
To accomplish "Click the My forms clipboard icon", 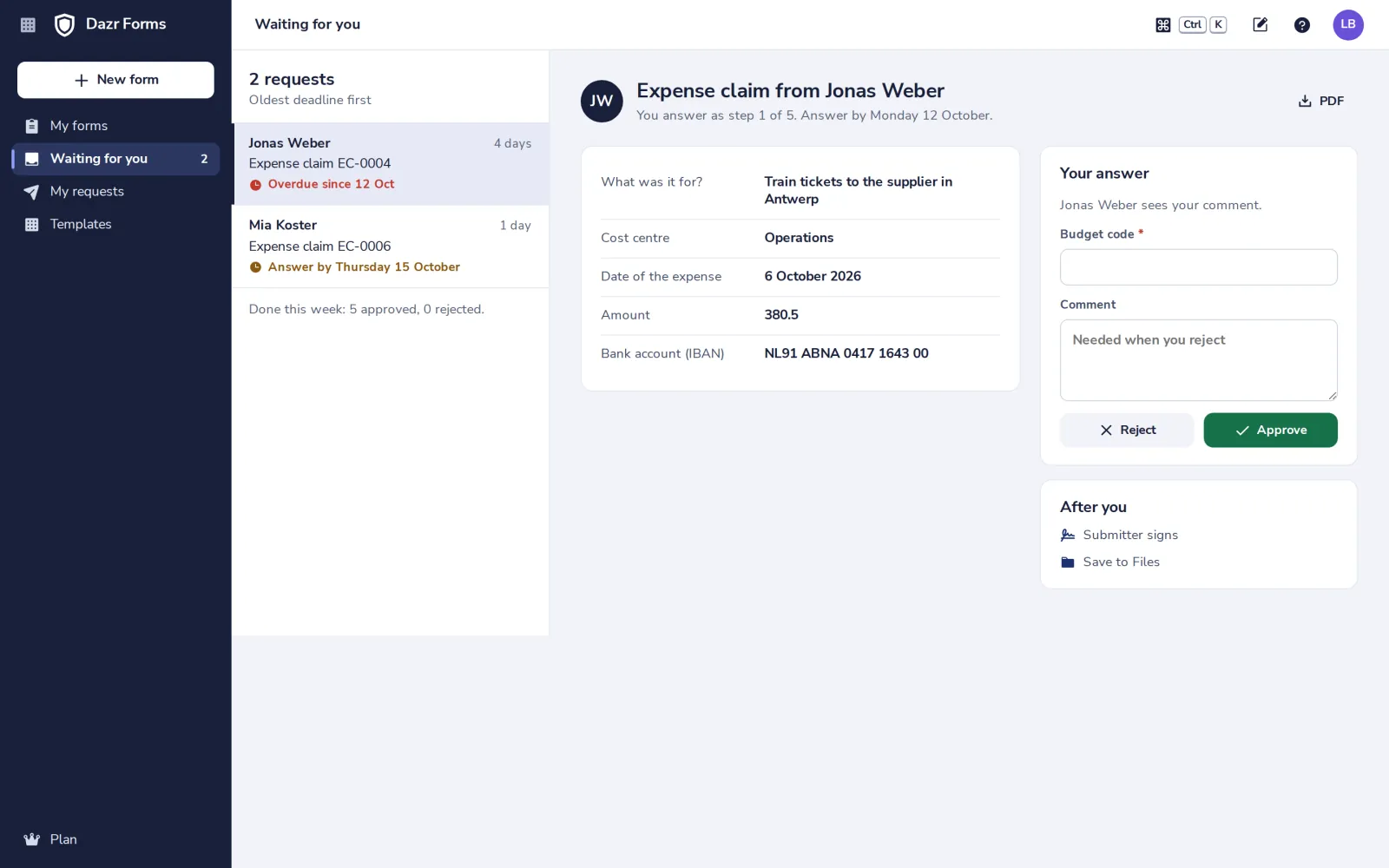I will click(32, 126).
